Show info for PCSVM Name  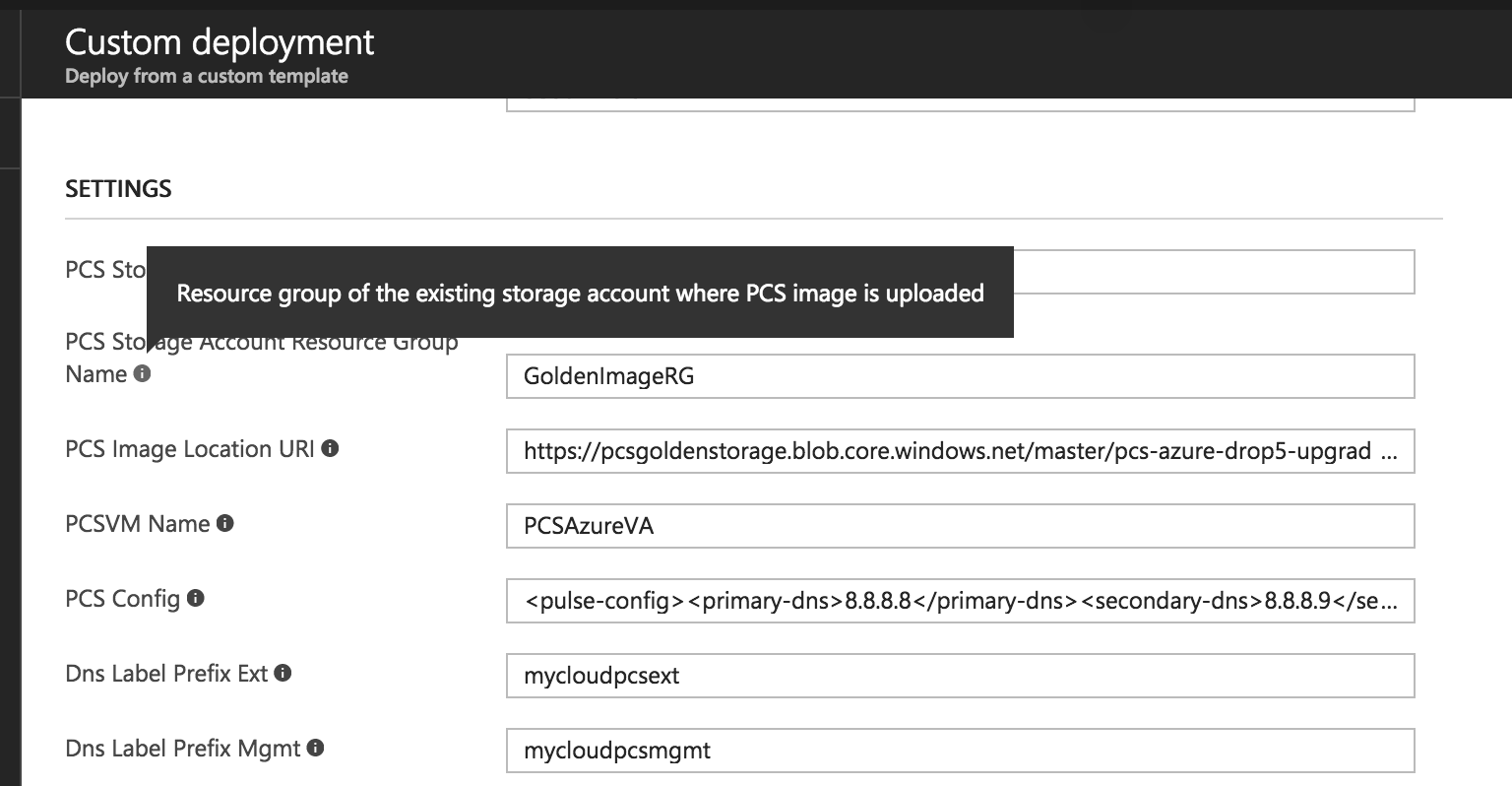pyautogui.click(x=225, y=524)
